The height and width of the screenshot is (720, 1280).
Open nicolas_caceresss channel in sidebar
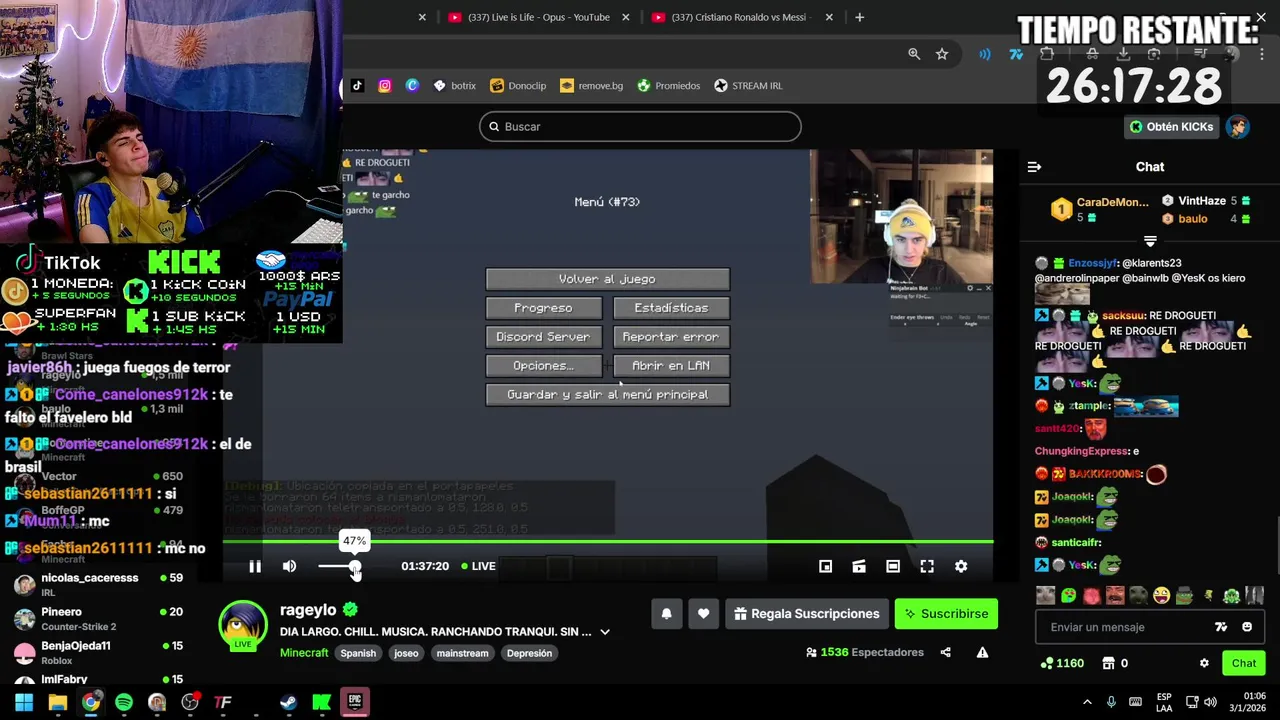[98, 584]
